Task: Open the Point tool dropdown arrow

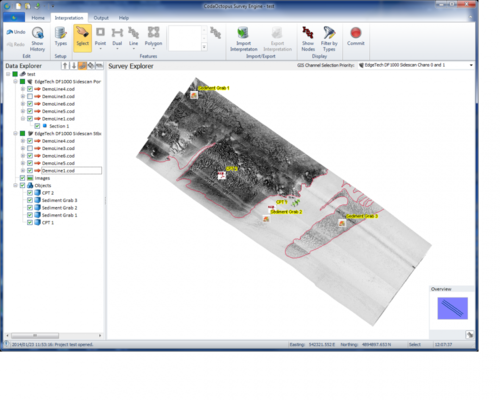Action: 100,49
